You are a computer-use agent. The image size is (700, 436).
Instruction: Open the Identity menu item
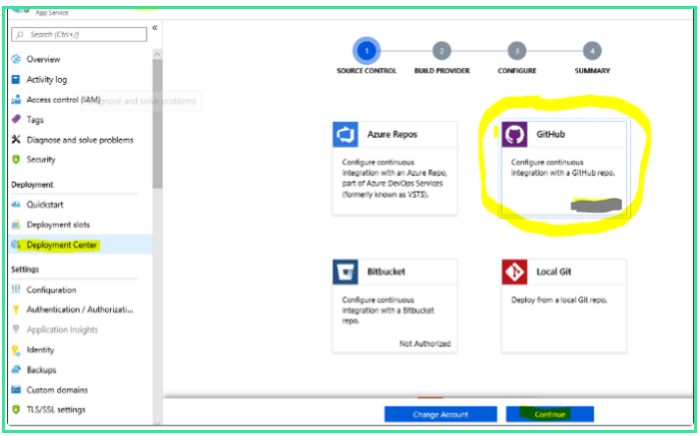point(40,349)
